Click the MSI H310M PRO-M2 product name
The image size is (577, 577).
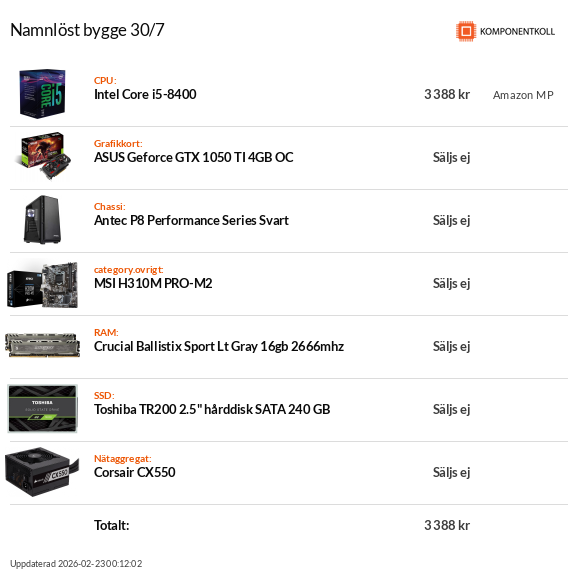(153, 283)
